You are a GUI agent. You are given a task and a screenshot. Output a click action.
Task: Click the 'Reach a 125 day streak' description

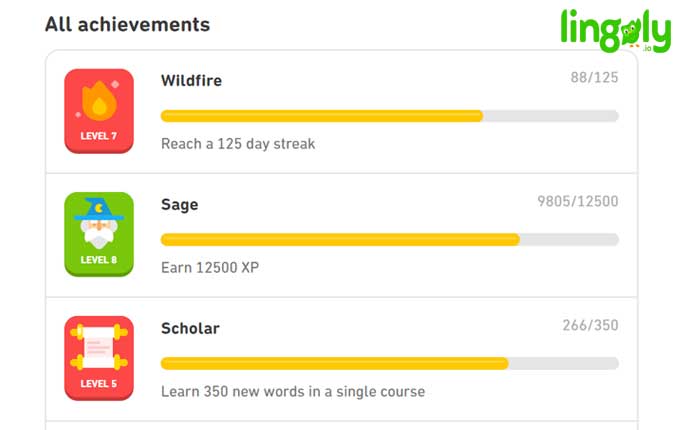238,144
